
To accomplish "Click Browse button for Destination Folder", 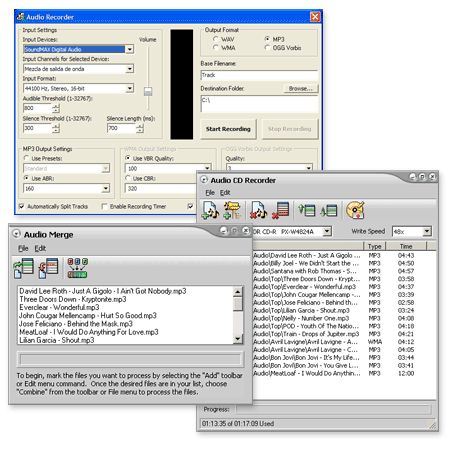I will coord(301,88).
